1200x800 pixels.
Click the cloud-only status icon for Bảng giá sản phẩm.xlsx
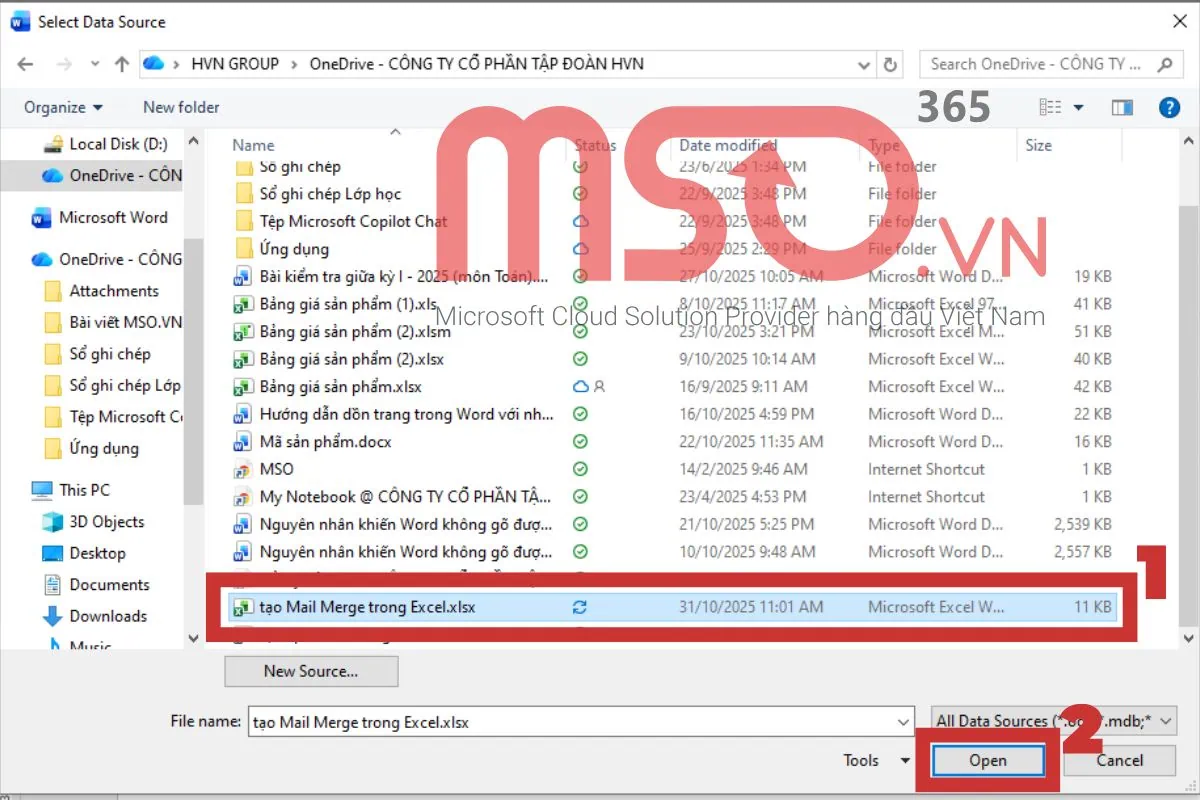tap(580, 386)
